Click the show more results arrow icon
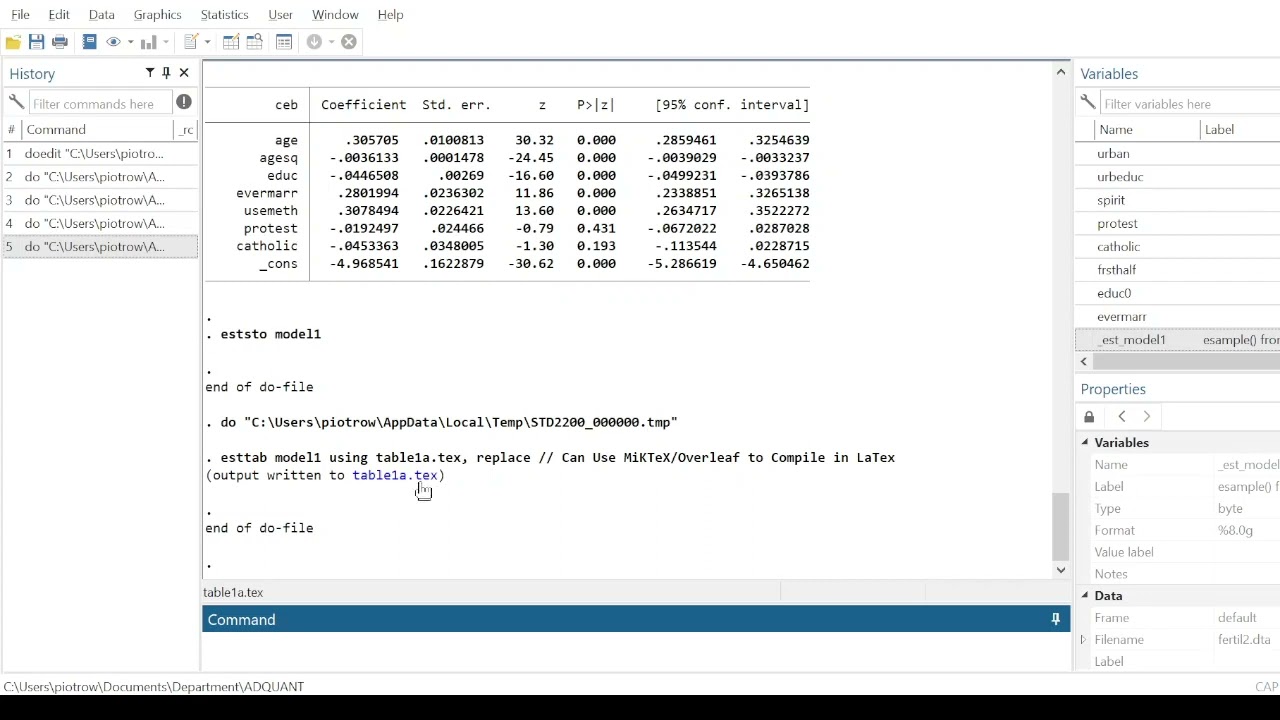The width and height of the screenshot is (1280, 720). (314, 42)
